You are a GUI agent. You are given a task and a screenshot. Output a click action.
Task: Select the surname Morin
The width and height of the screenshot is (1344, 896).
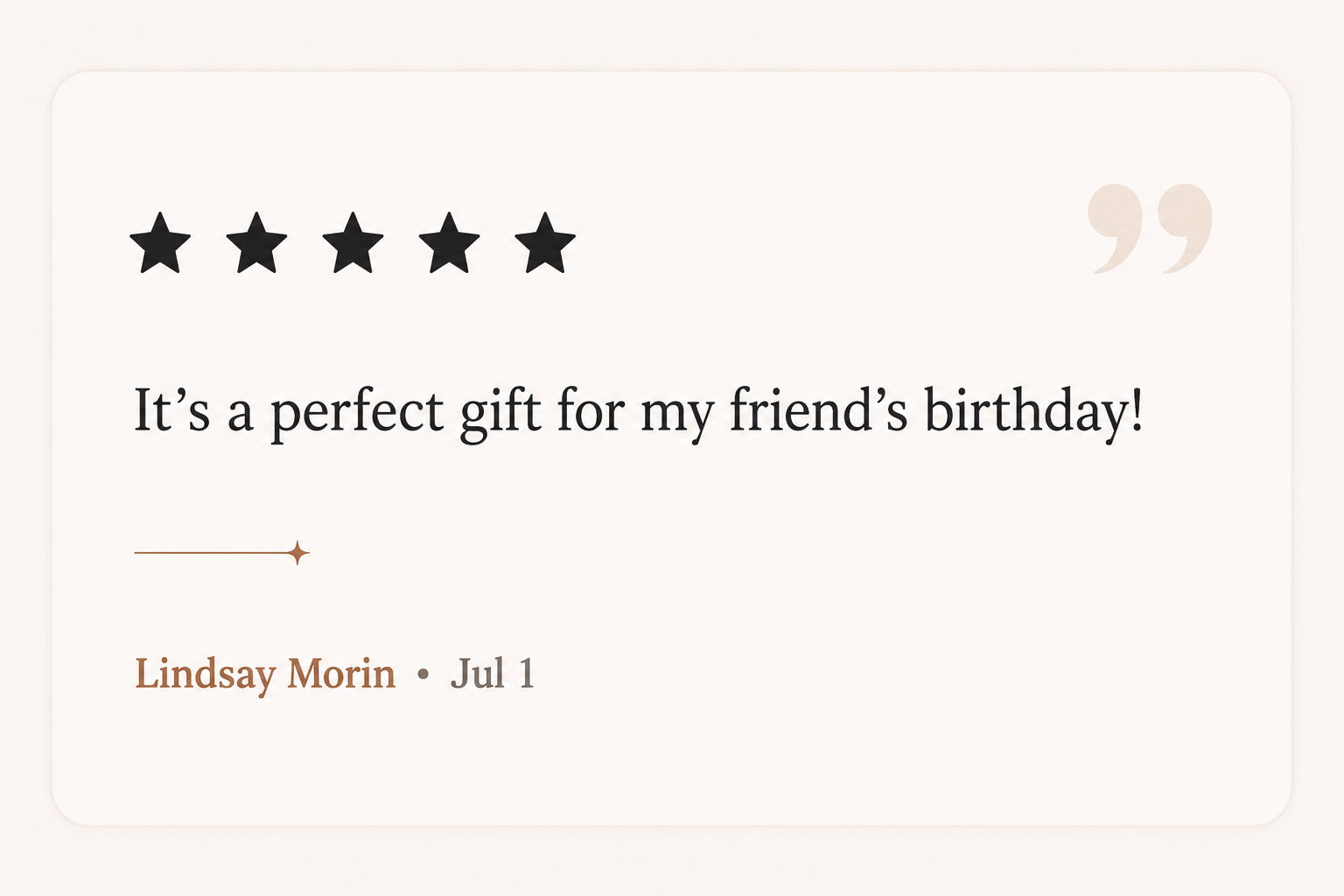(341, 674)
